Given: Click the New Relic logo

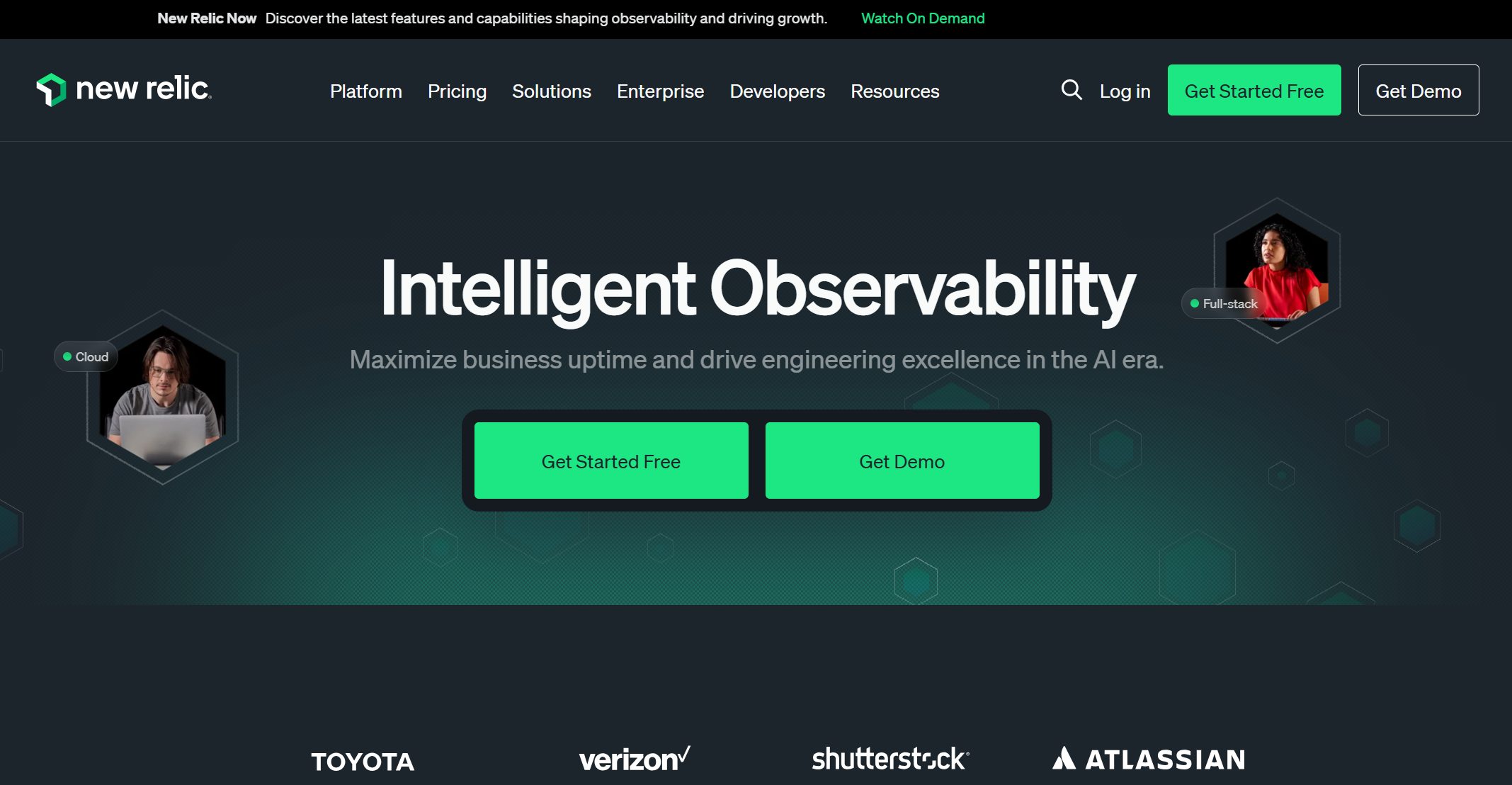Looking at the screenshot, I should click(124, 89).
